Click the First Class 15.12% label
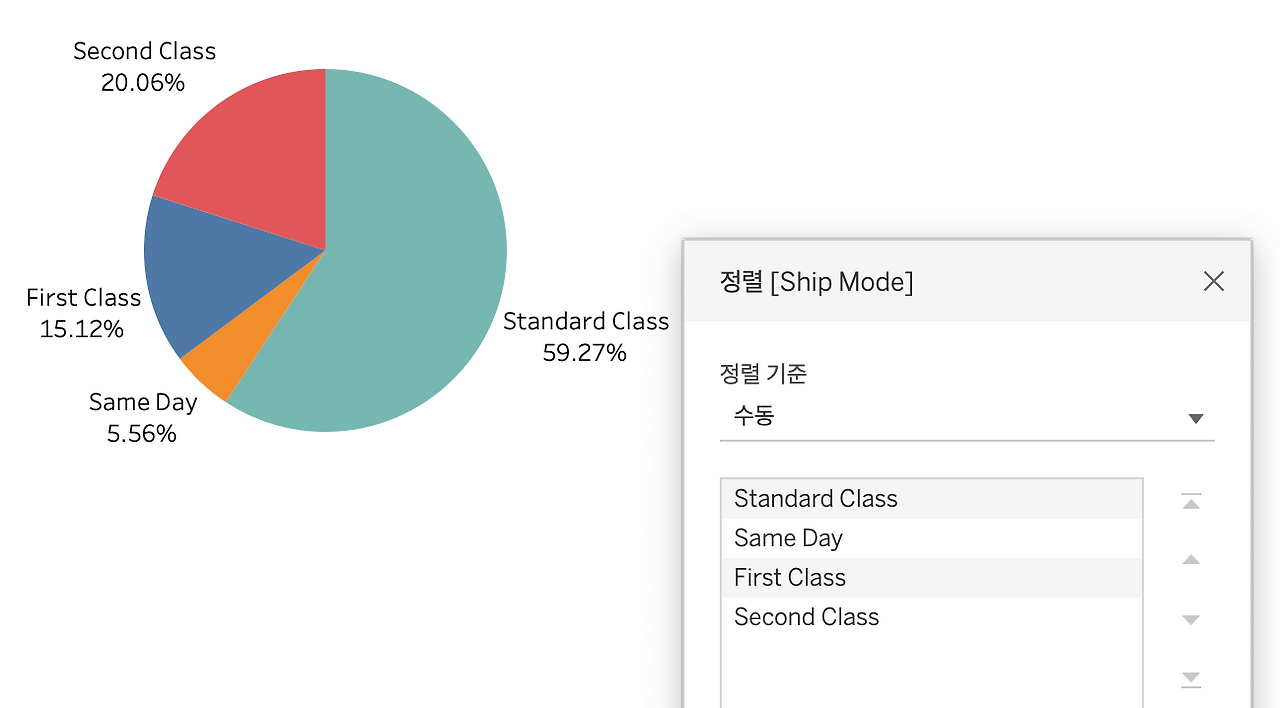Image resolution: width=1280 pixels, height=708 pixels. click(x=83, y=312)
